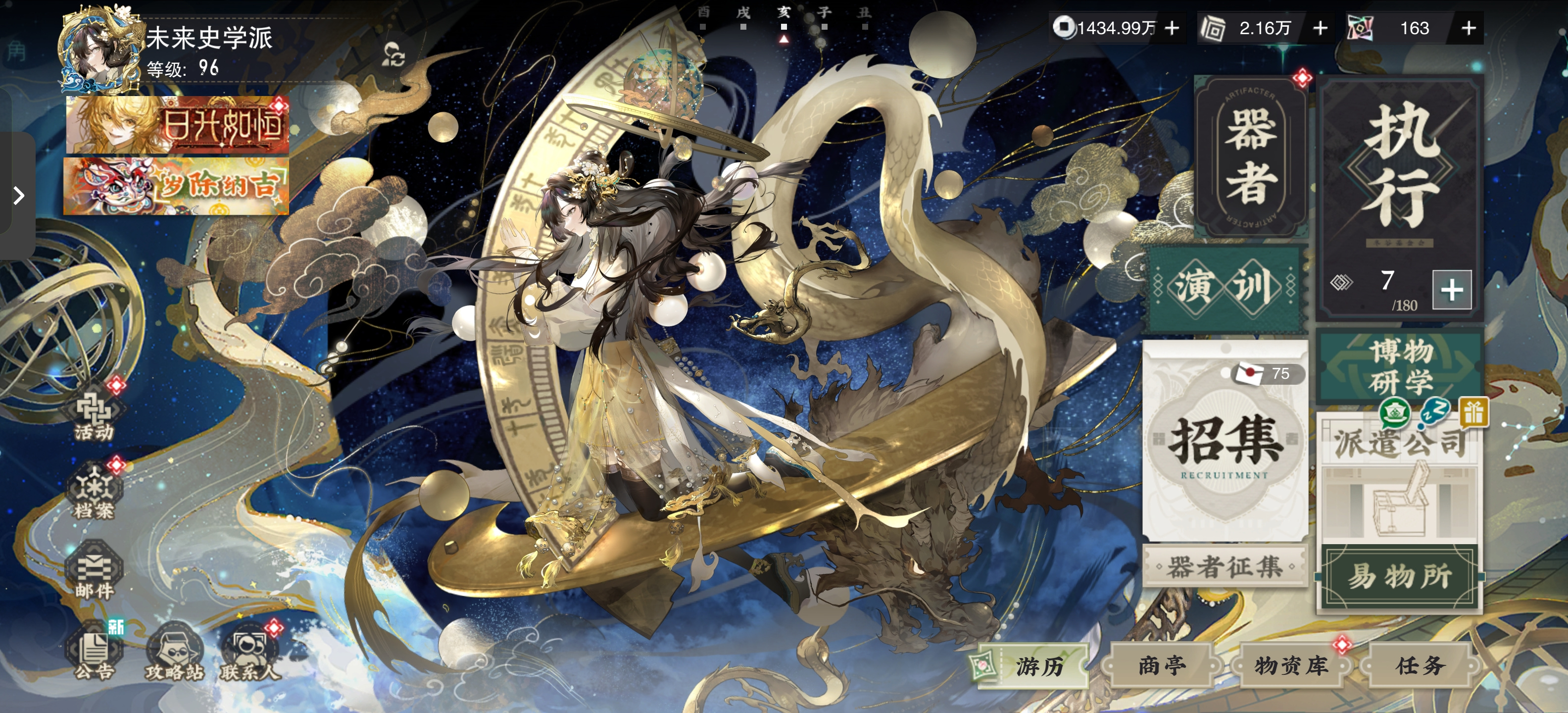This screenshot has width=1568, height=713.
Task: Expand the left edge side panel arrow
Action: coord(18,196)
